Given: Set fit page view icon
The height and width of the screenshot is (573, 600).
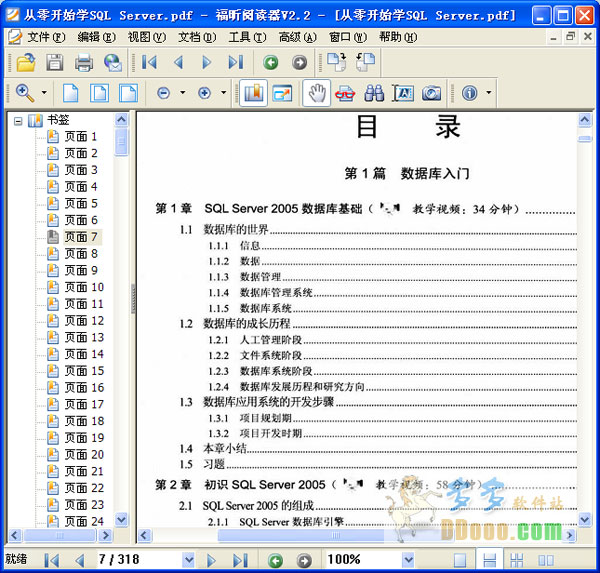Looking at the screenshot, I should pyautogui.click(x=99, y=93).
